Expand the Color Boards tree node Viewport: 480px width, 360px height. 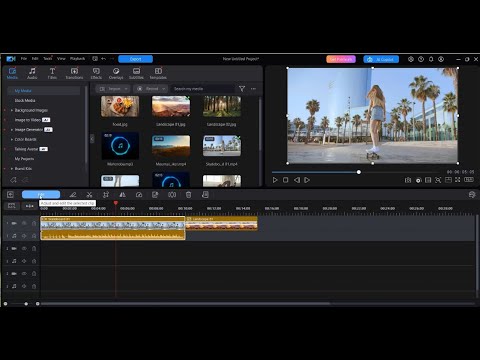pyautogui.click(x=12, y=139)
